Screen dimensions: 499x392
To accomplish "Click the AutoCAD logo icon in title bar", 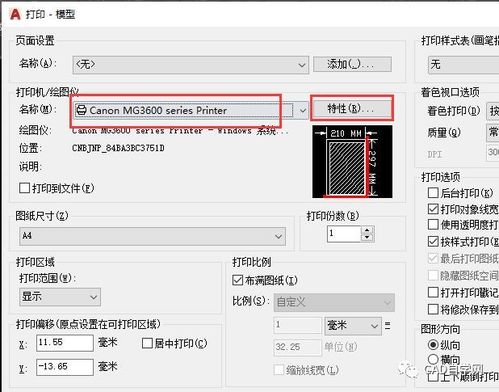I will (15, 14).
